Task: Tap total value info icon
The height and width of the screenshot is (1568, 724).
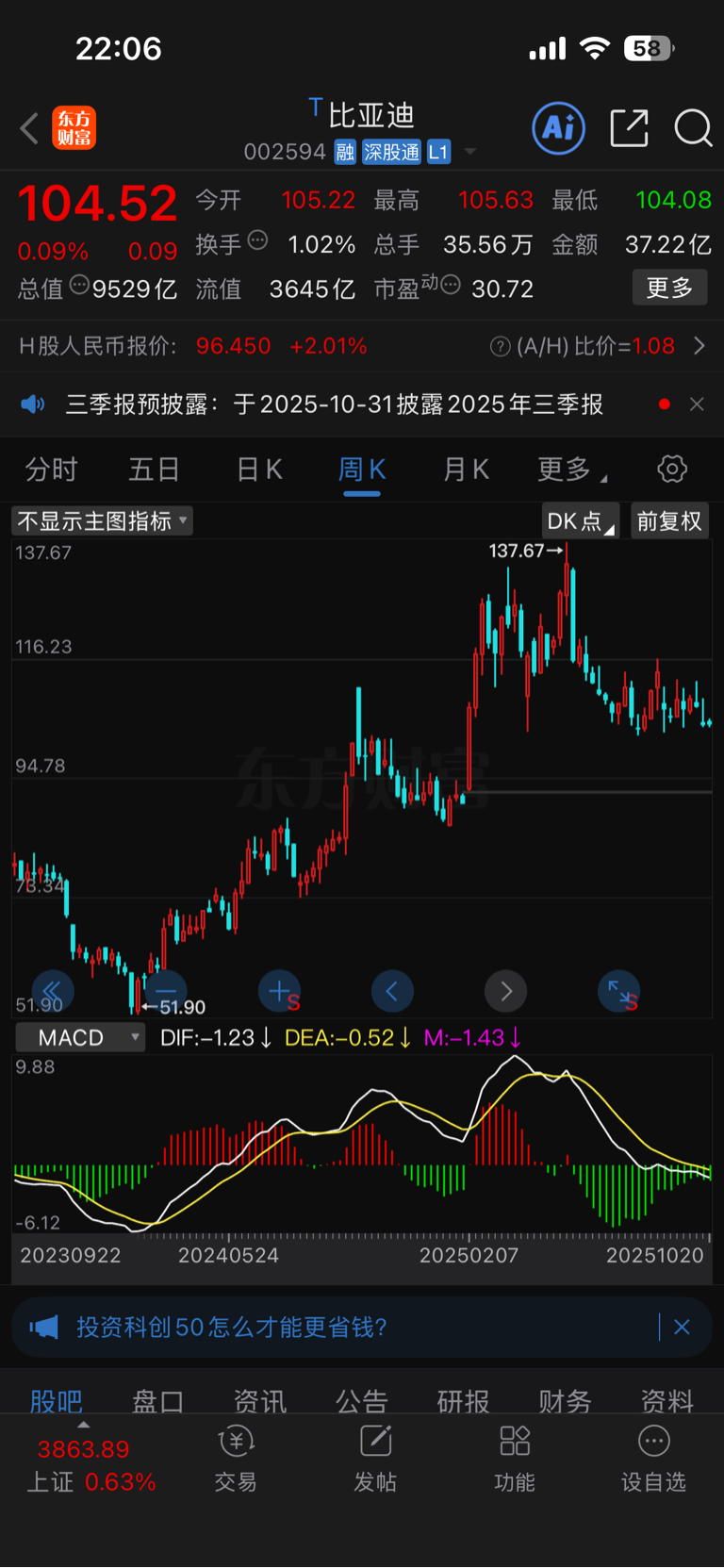Action: [79, 285]
